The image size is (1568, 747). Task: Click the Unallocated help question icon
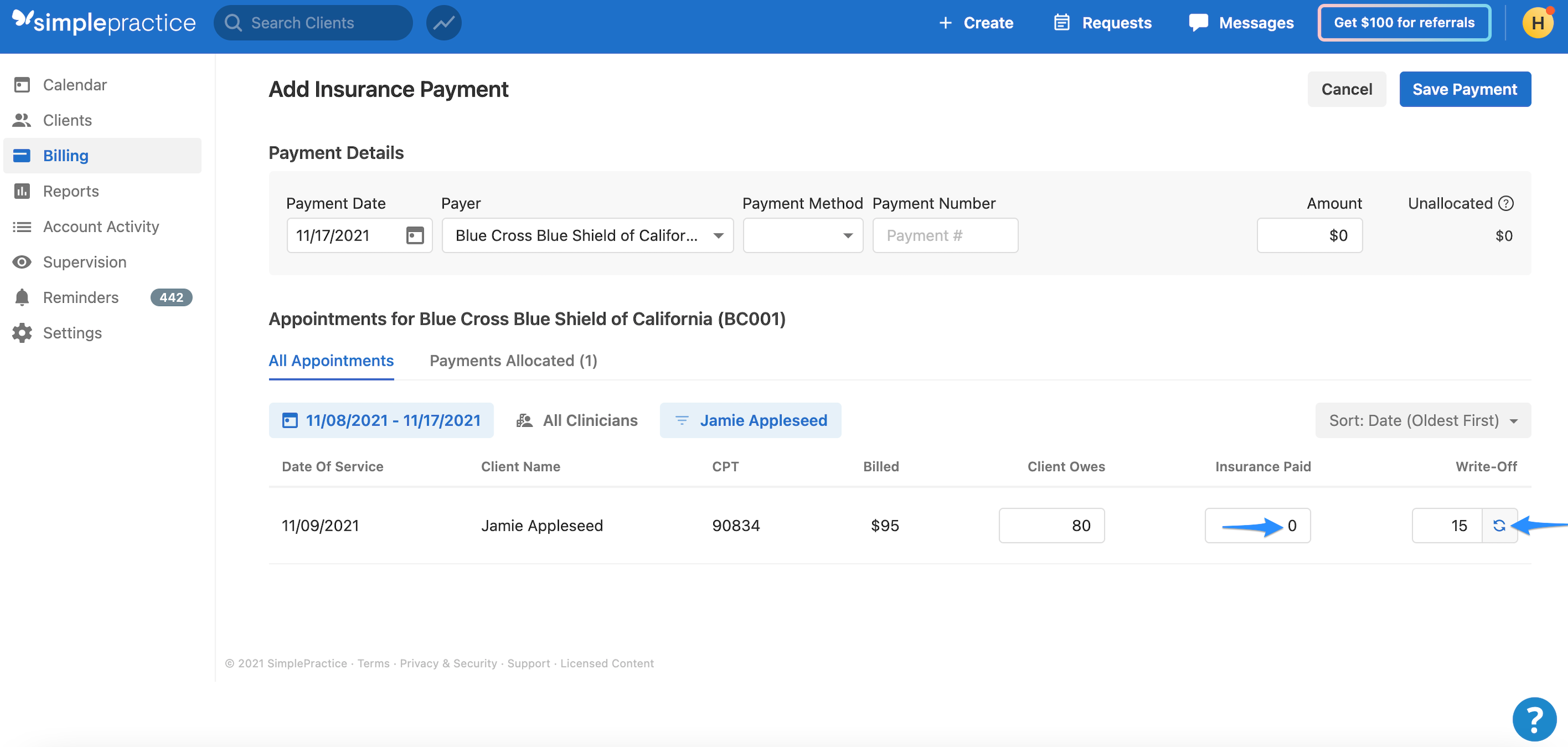coord(1506,203)
